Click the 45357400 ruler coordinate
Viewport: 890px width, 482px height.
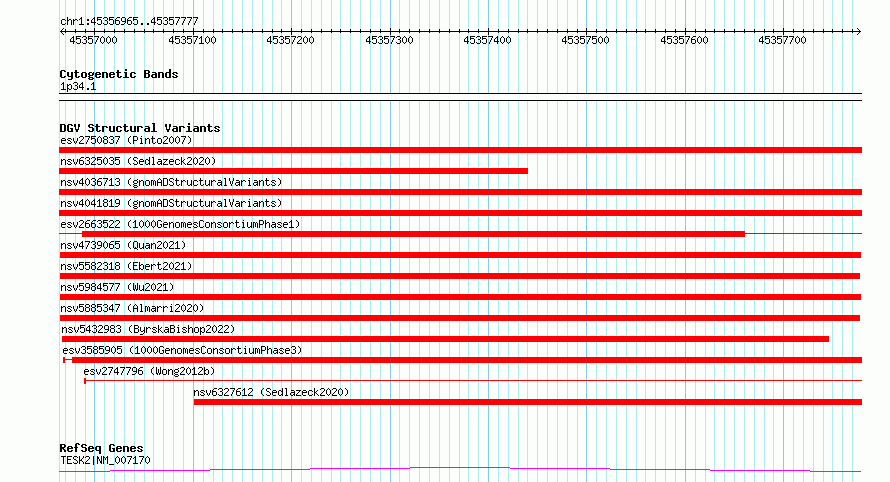488,40
